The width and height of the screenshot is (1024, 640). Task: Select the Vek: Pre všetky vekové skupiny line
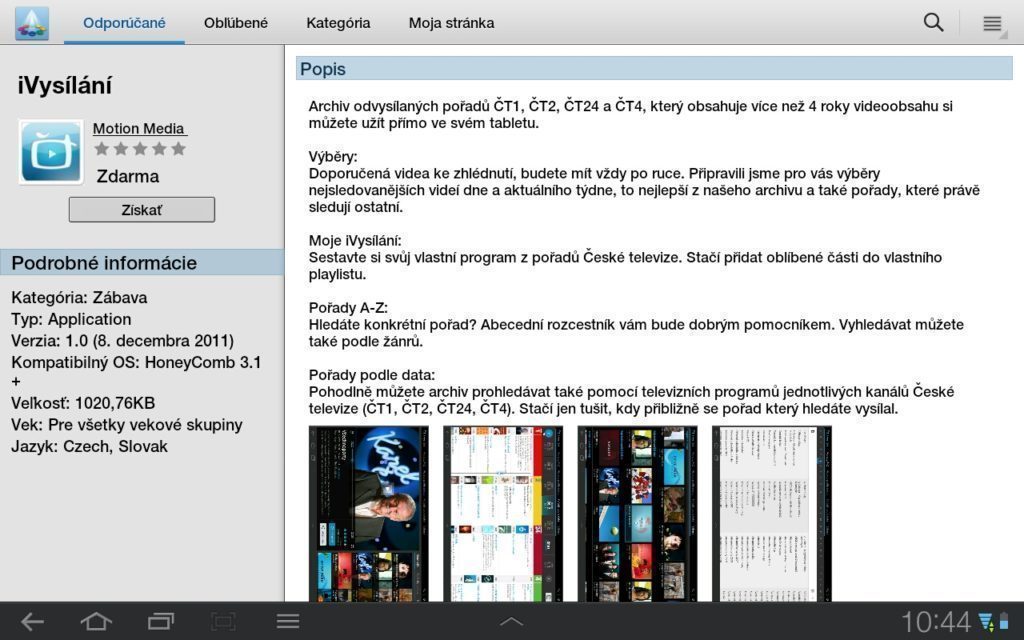127,425
